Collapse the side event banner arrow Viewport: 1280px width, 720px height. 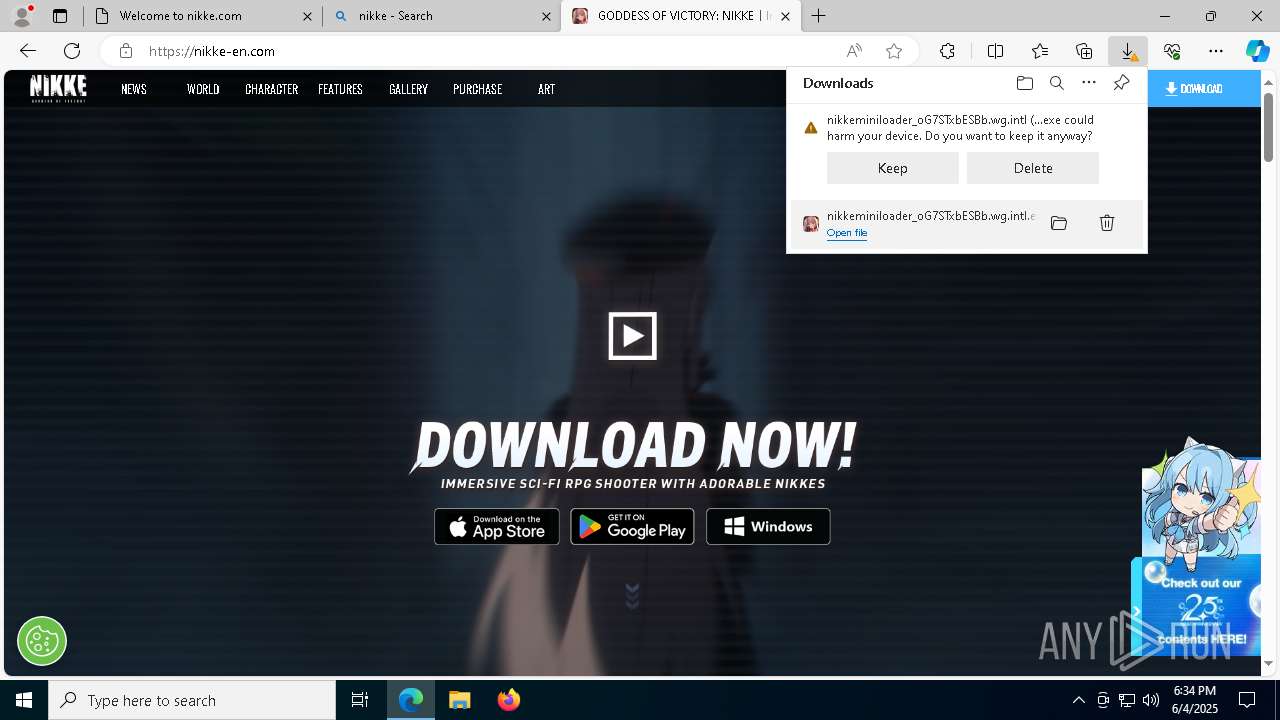tap(1137, 612)
